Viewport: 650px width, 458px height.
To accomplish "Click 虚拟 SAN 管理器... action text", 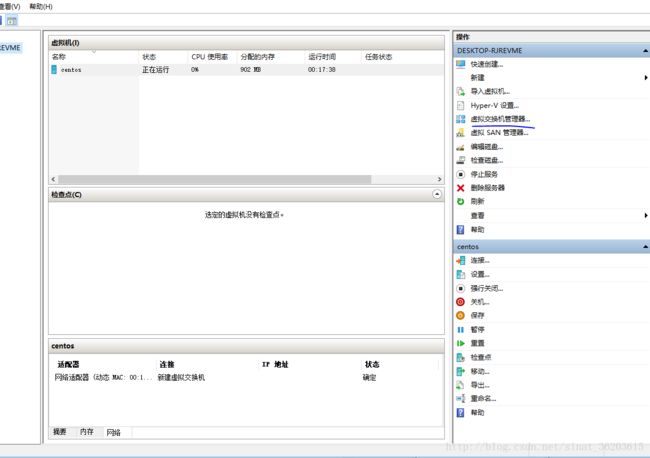I will tap(499, 133).
